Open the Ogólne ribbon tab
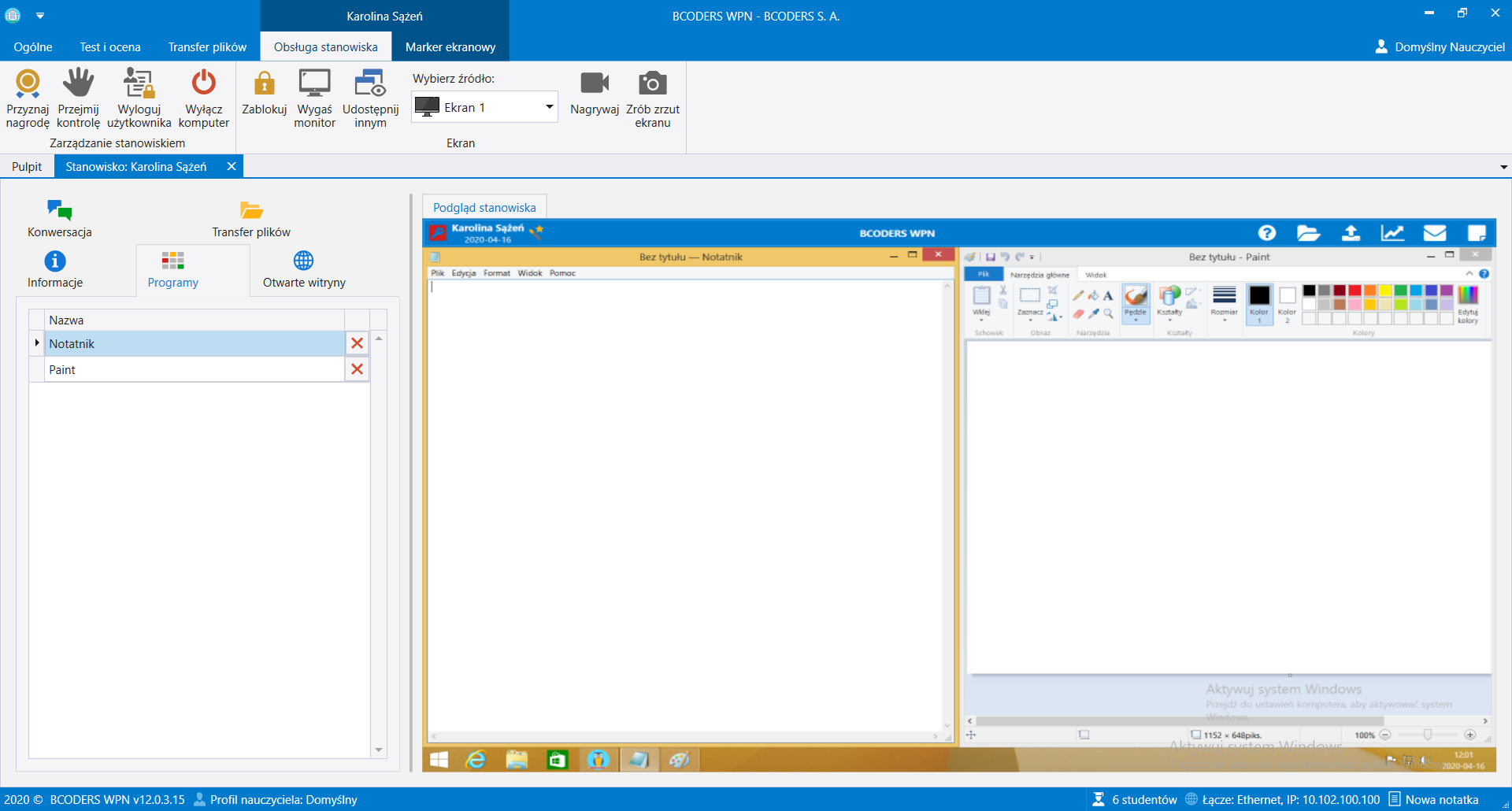 [33, 47]
